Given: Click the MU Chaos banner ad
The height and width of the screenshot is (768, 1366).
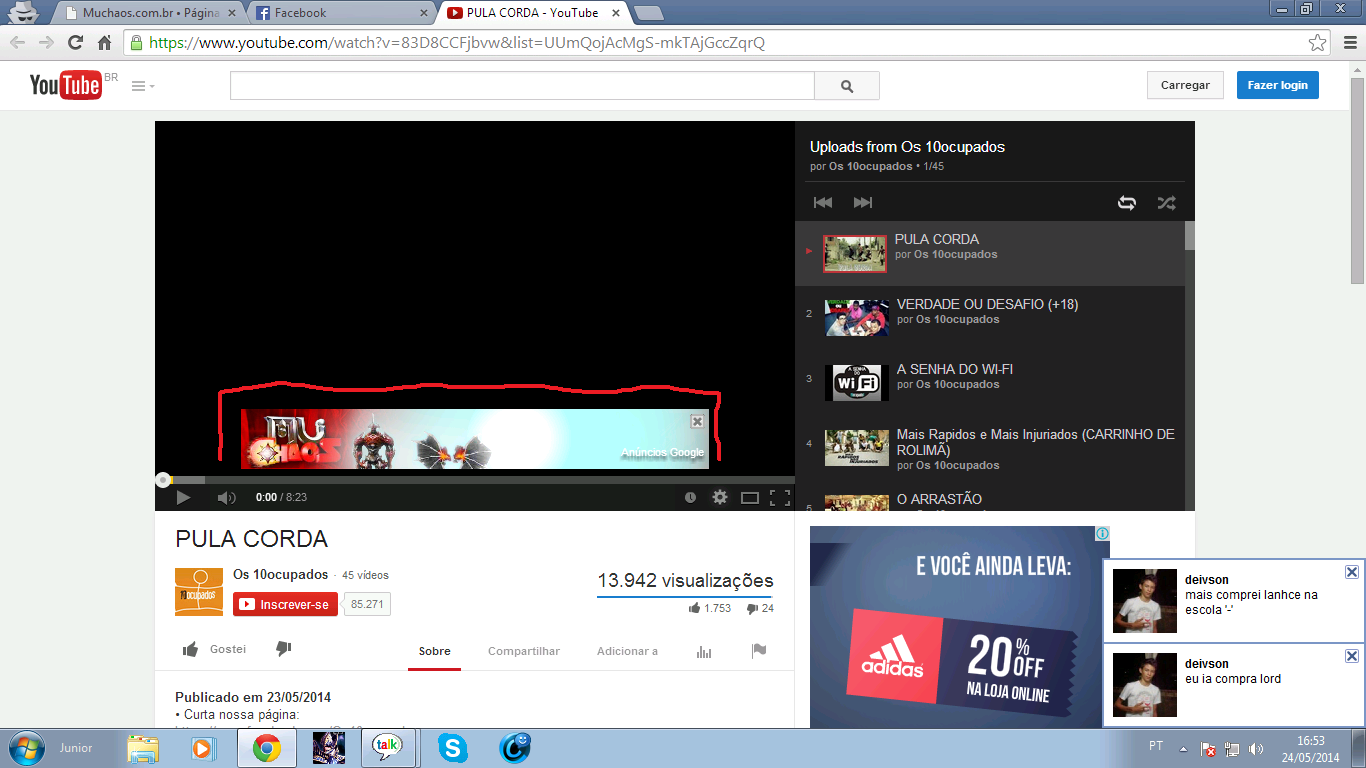Looking at the screenshot, I should [x=475, y=439].
